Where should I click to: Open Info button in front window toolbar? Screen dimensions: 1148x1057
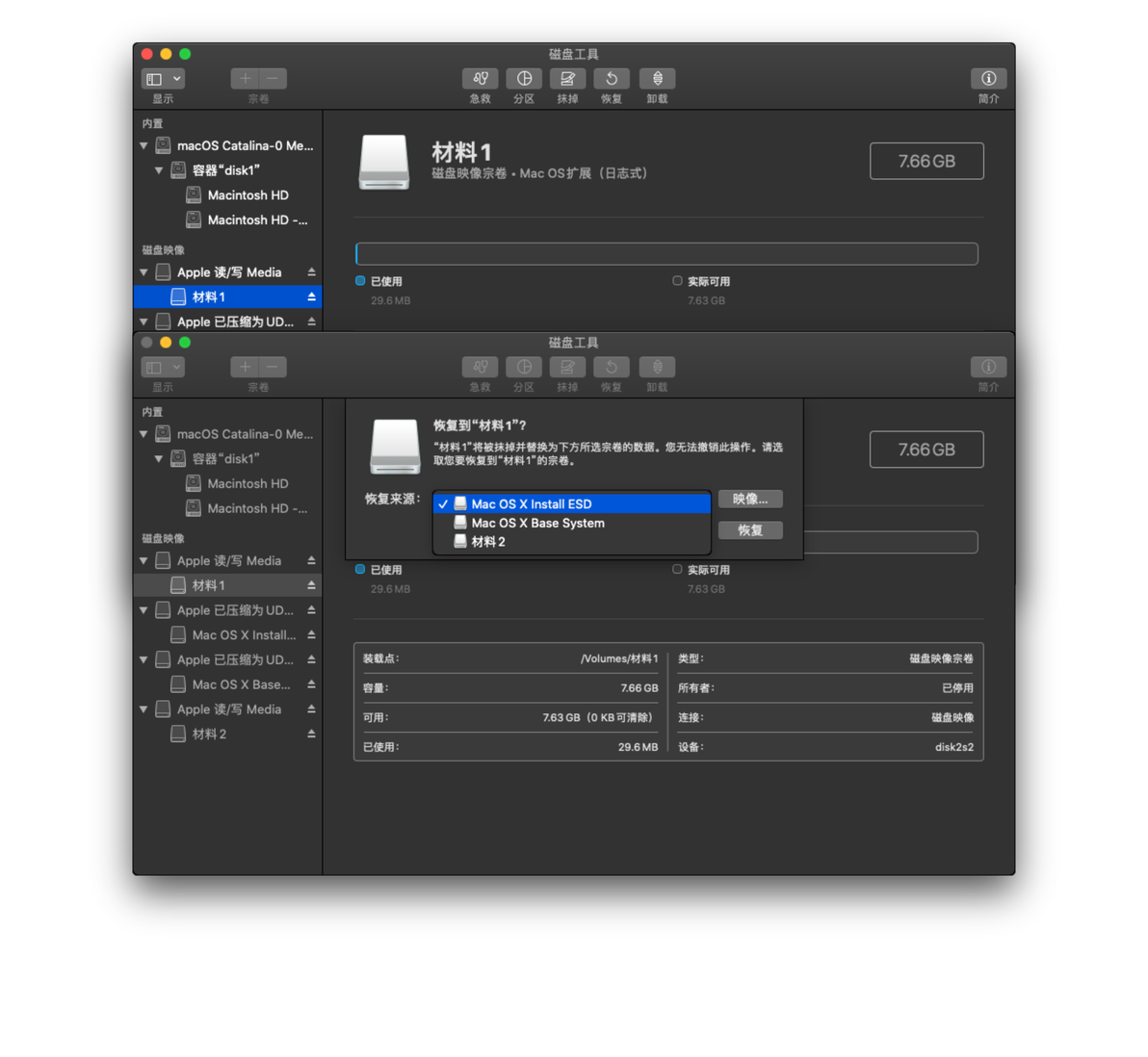(988, 367)
